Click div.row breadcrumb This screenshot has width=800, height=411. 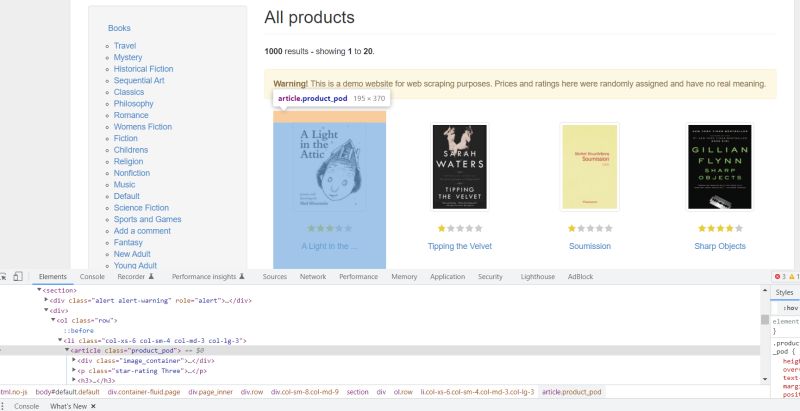coord(252,392)
